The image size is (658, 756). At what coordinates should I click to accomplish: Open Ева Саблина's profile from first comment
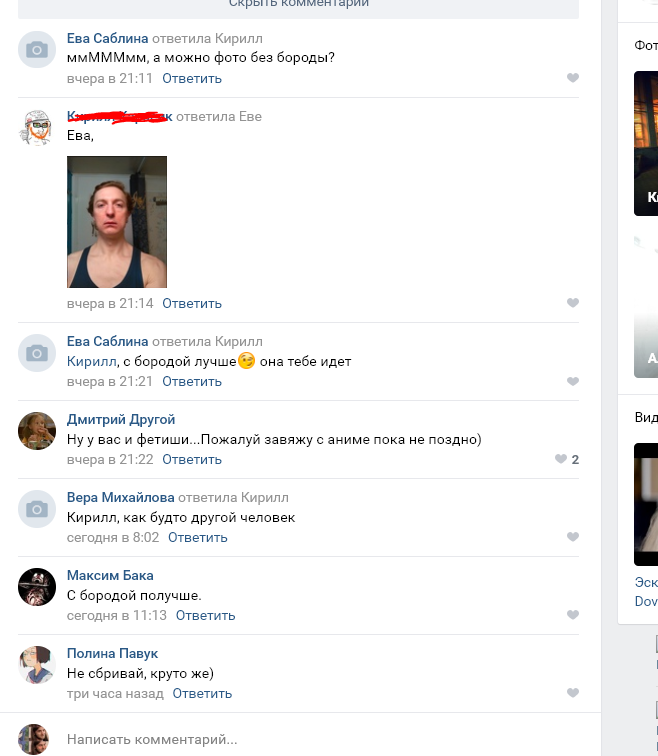(107, 38)
